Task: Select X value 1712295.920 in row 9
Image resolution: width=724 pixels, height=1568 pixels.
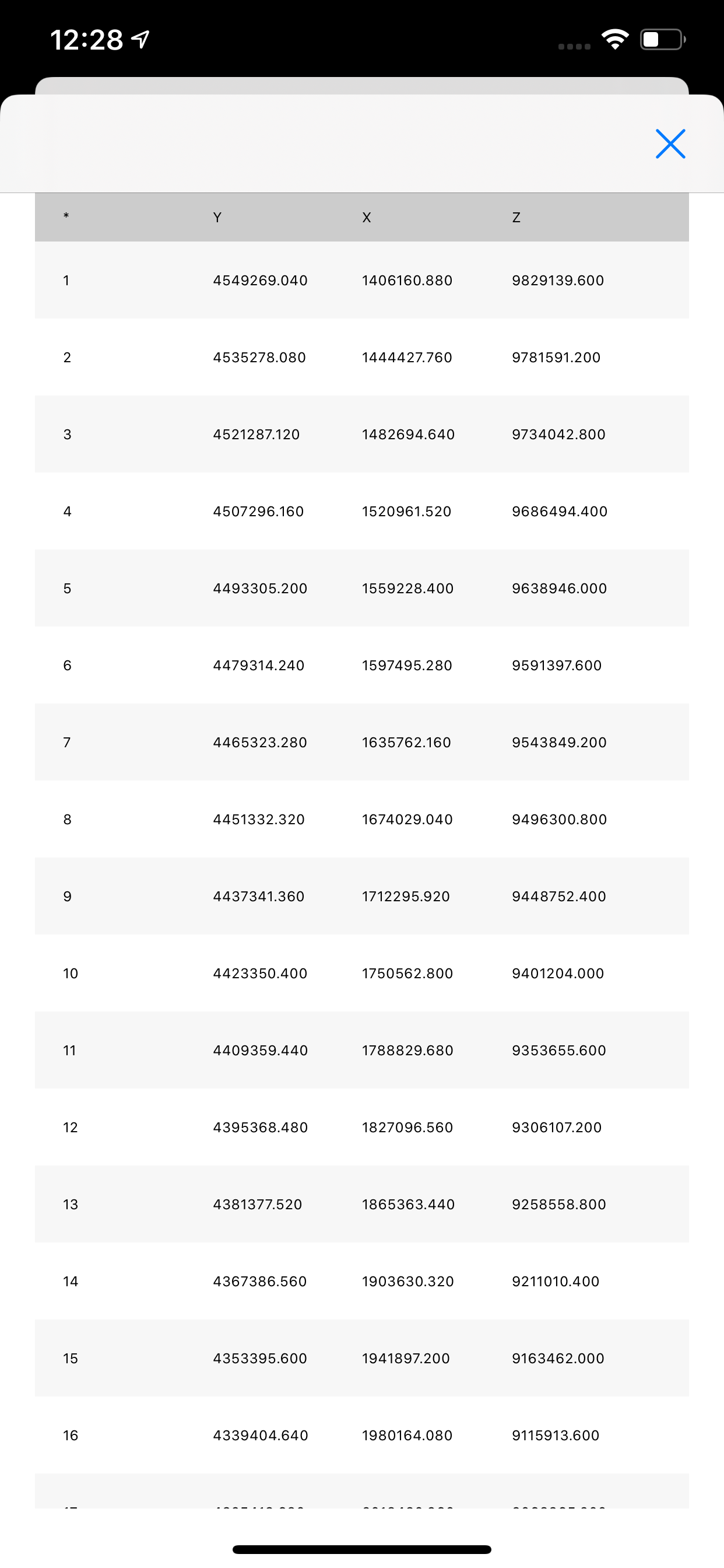Action: pos(406,897)
